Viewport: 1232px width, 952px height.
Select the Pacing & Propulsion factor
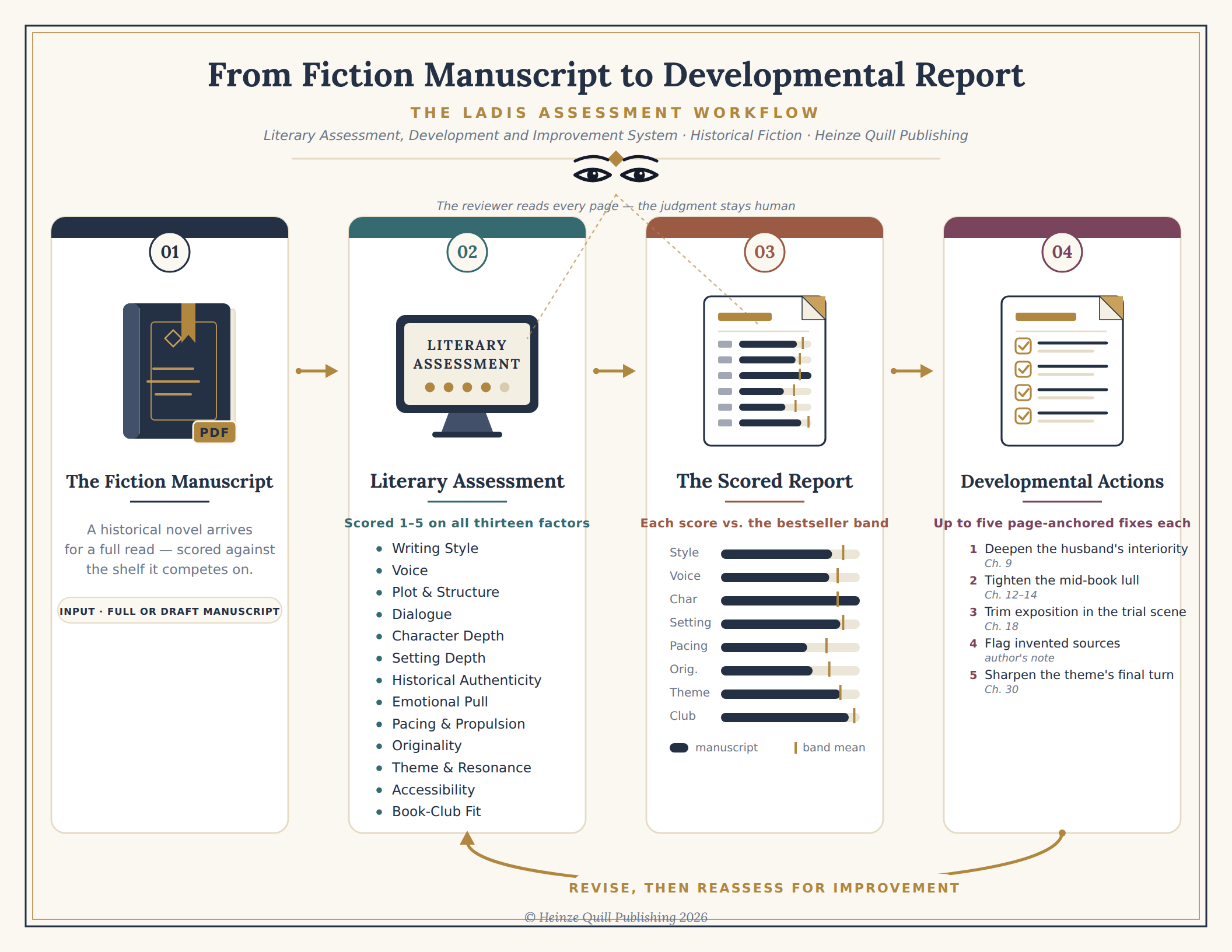459,724
